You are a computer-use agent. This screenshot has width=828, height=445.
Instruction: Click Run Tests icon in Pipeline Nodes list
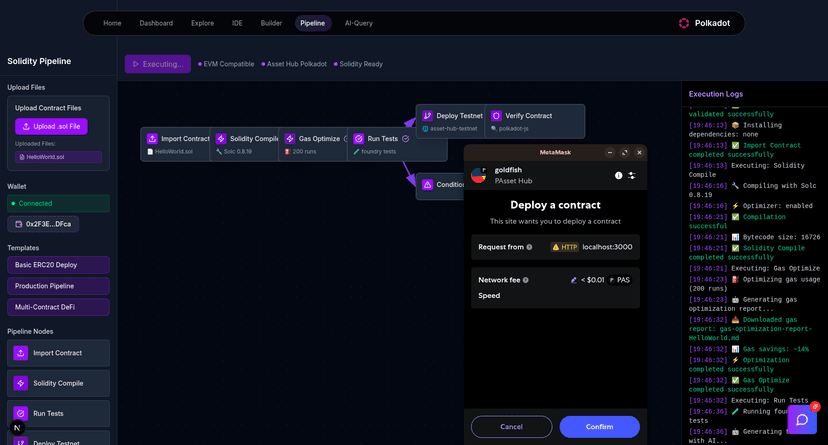(x=21, y=413)
